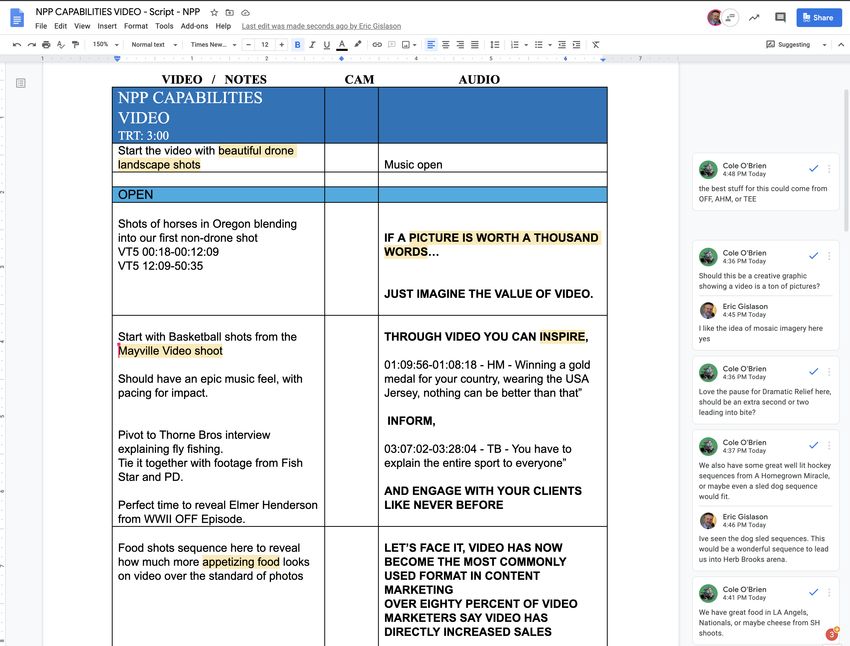Viewport: 850px width, 646px height.
Task: Open the File menu
Action: tap(41, 26)
